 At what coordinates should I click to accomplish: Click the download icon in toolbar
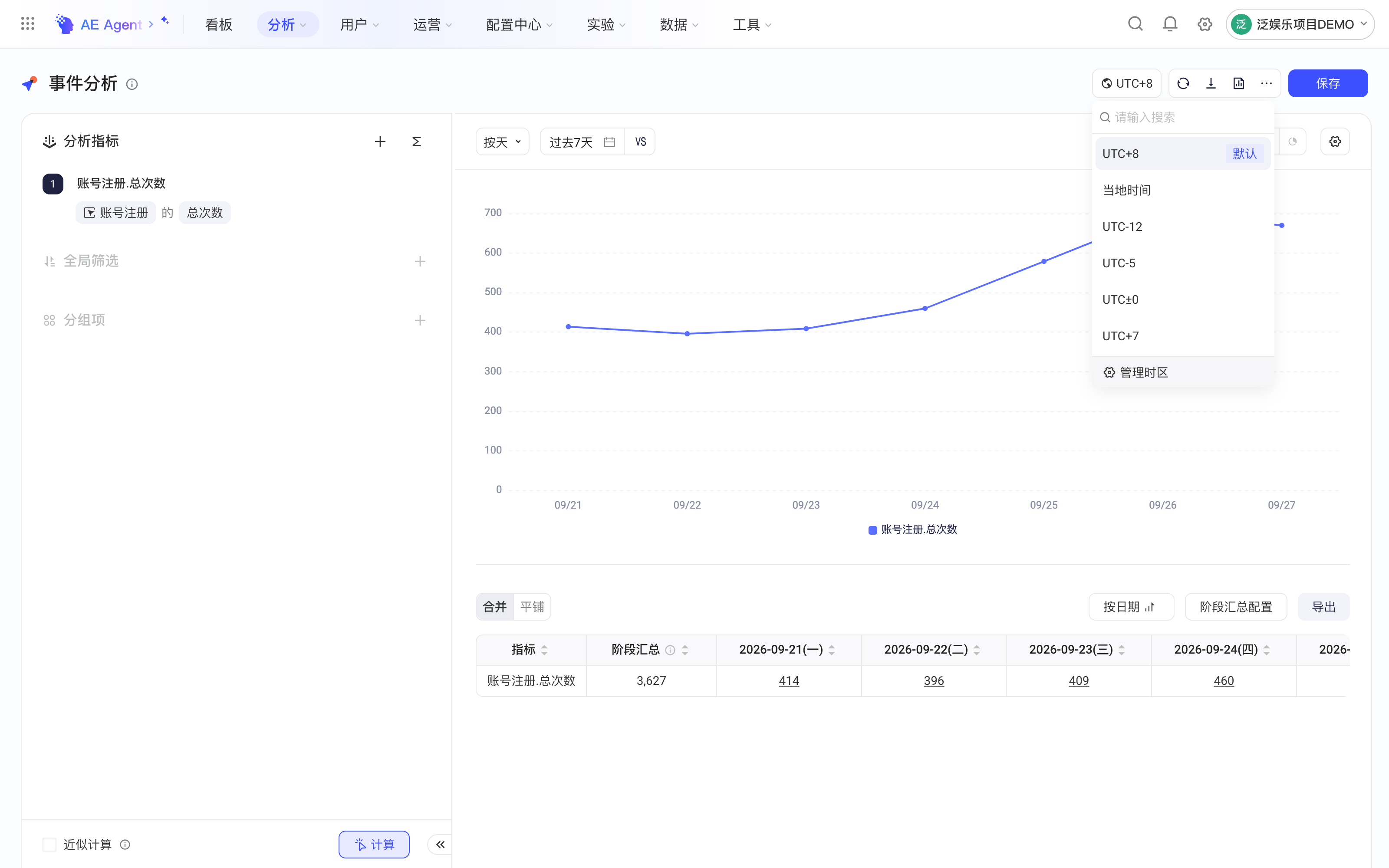point(1211,84)
